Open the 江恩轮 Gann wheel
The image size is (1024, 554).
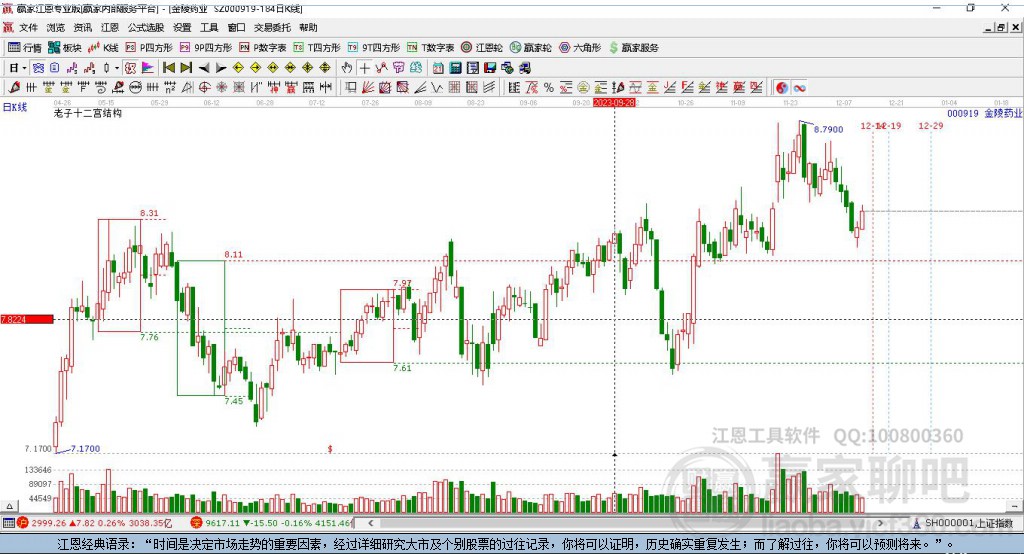pyautogui.click(x=482, y=48)
